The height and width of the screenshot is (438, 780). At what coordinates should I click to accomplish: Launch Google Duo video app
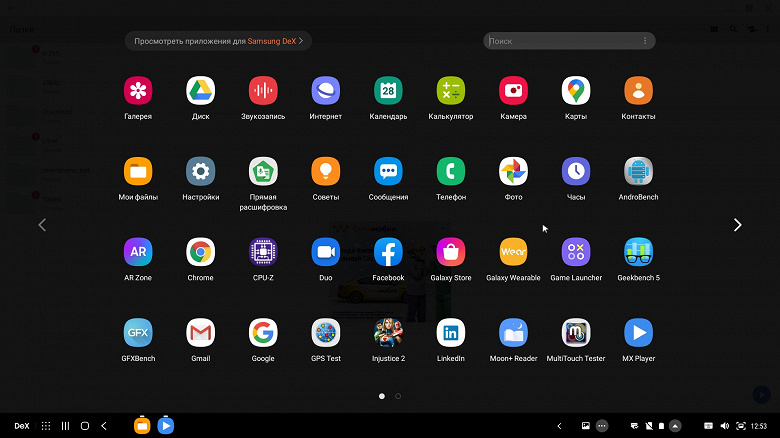326,252
